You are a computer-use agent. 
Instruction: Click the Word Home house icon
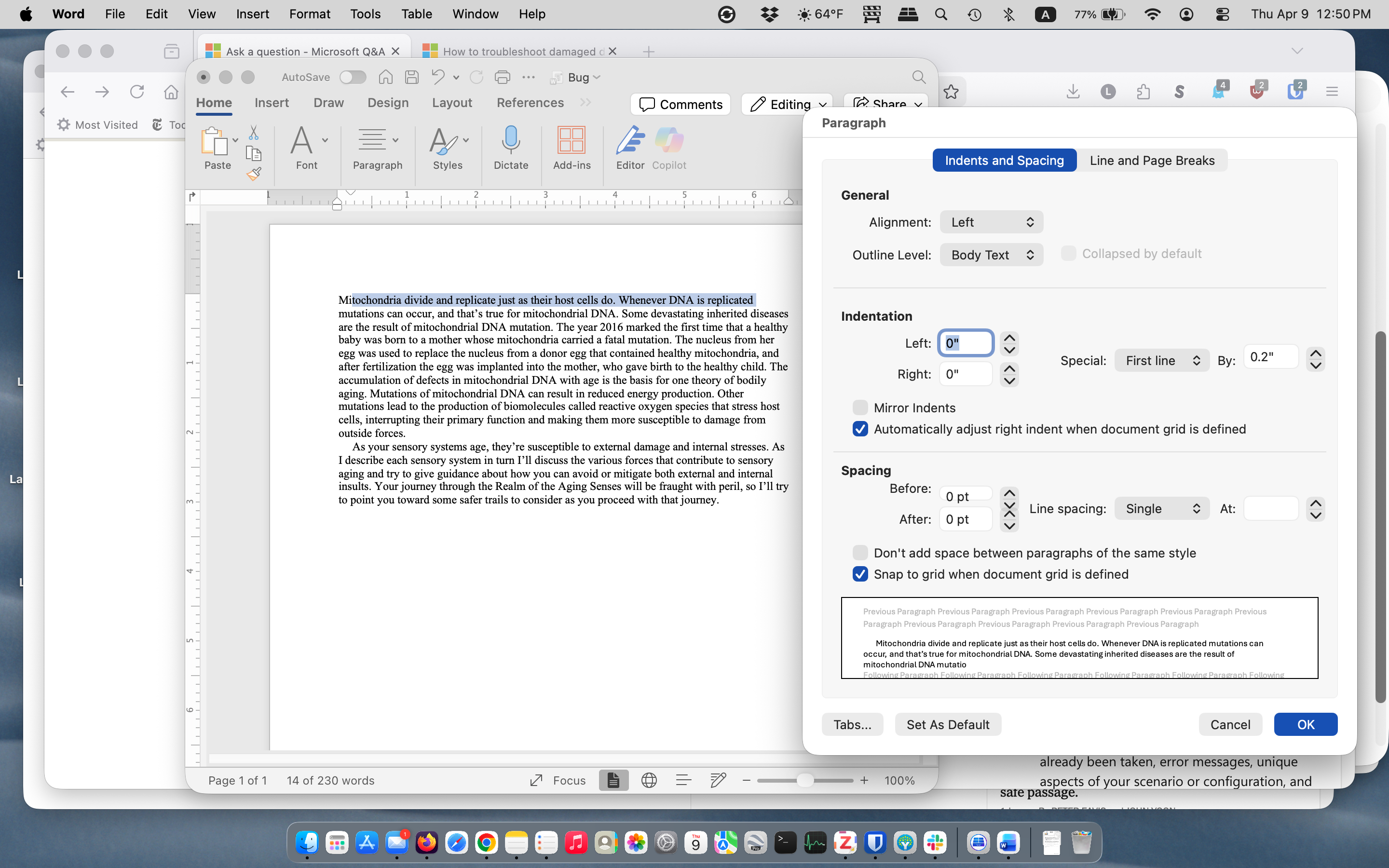pos(386,77)
